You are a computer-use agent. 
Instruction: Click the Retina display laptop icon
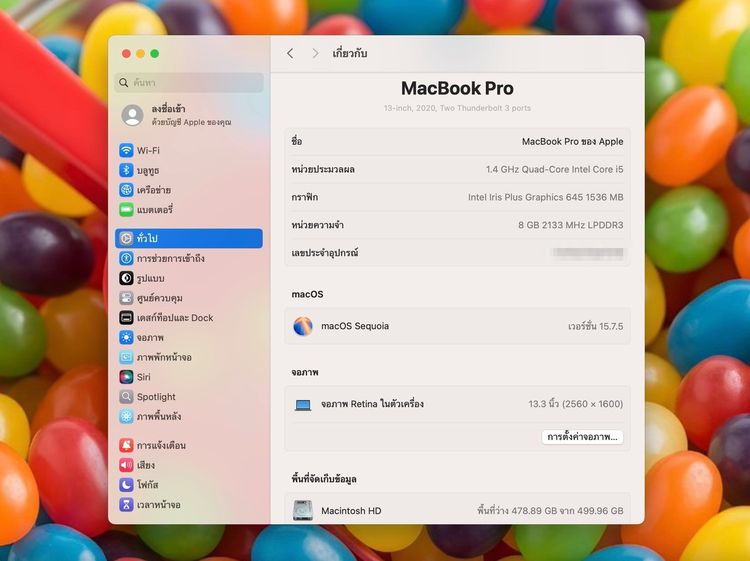[303, 405]
